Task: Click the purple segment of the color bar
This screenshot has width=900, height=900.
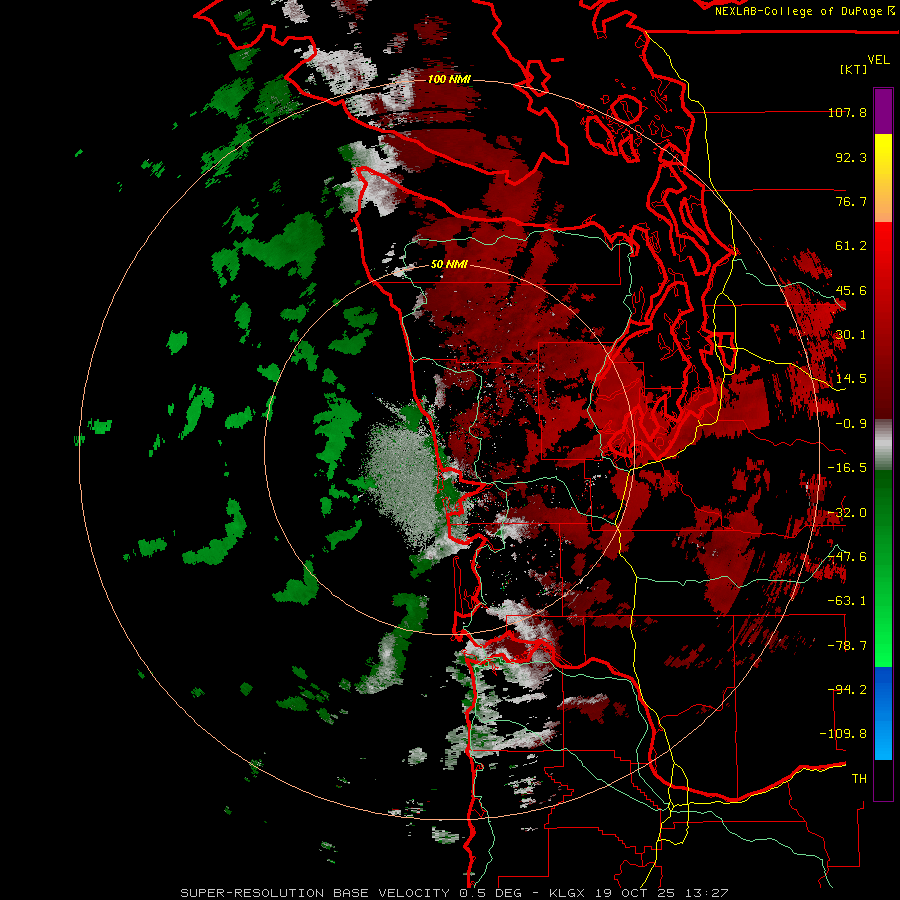Action: coord(883,111)
